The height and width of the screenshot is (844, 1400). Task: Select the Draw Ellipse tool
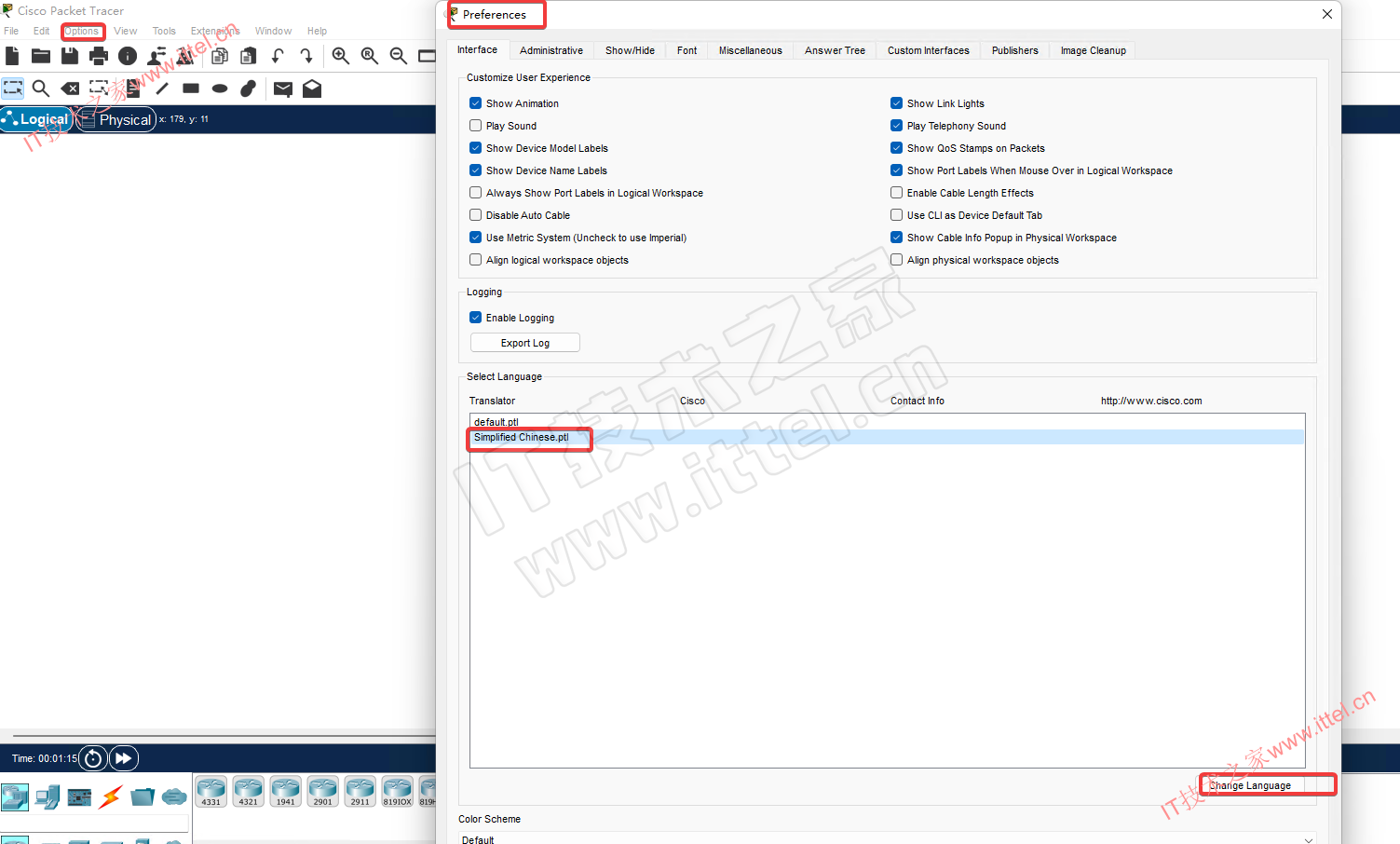pos(220,88)
